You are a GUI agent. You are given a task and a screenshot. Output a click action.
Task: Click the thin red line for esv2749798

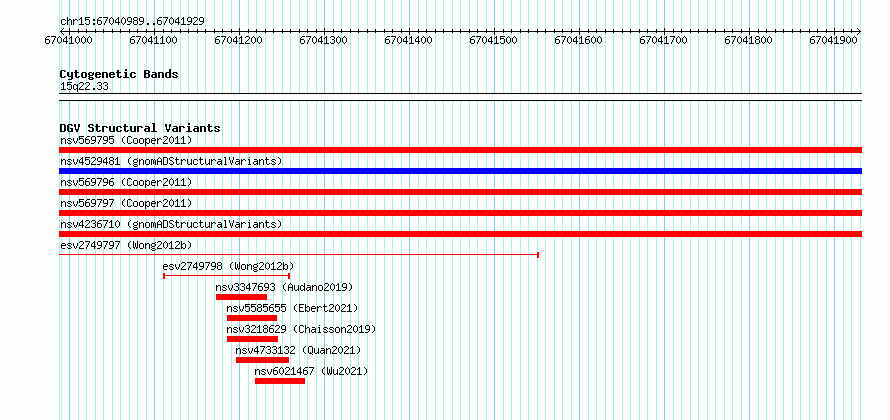pos(227,276)
